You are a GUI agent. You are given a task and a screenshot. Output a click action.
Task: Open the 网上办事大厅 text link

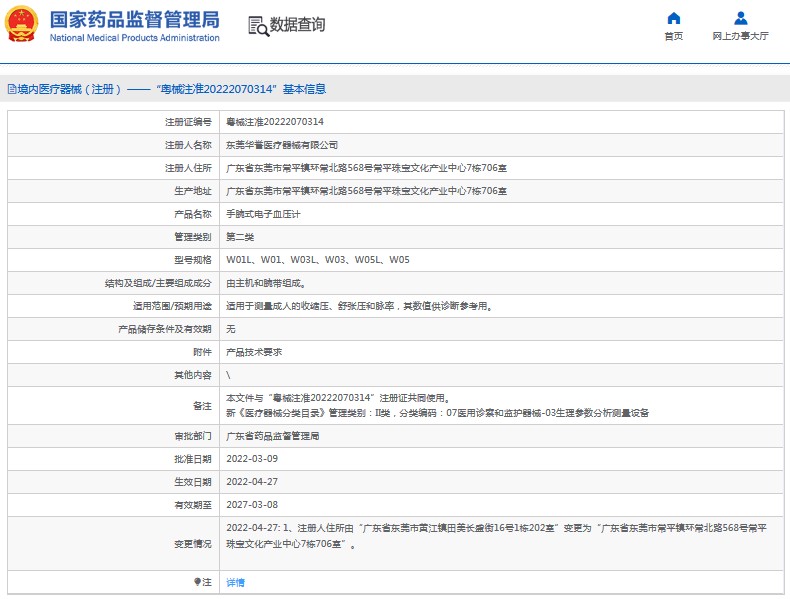(740, 36)
